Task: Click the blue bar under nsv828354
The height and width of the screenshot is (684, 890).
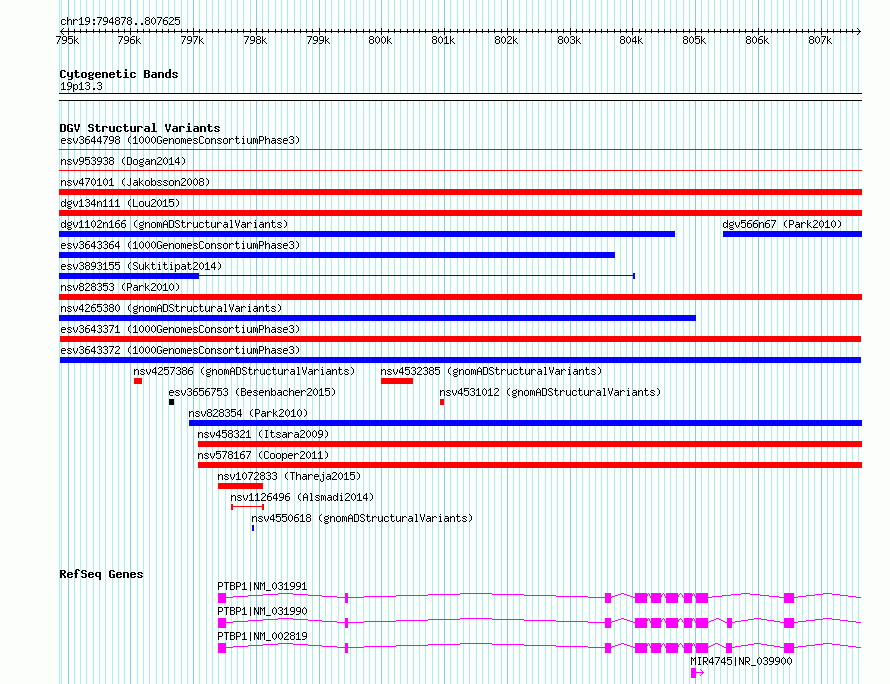Action: (x=526, y=423)
